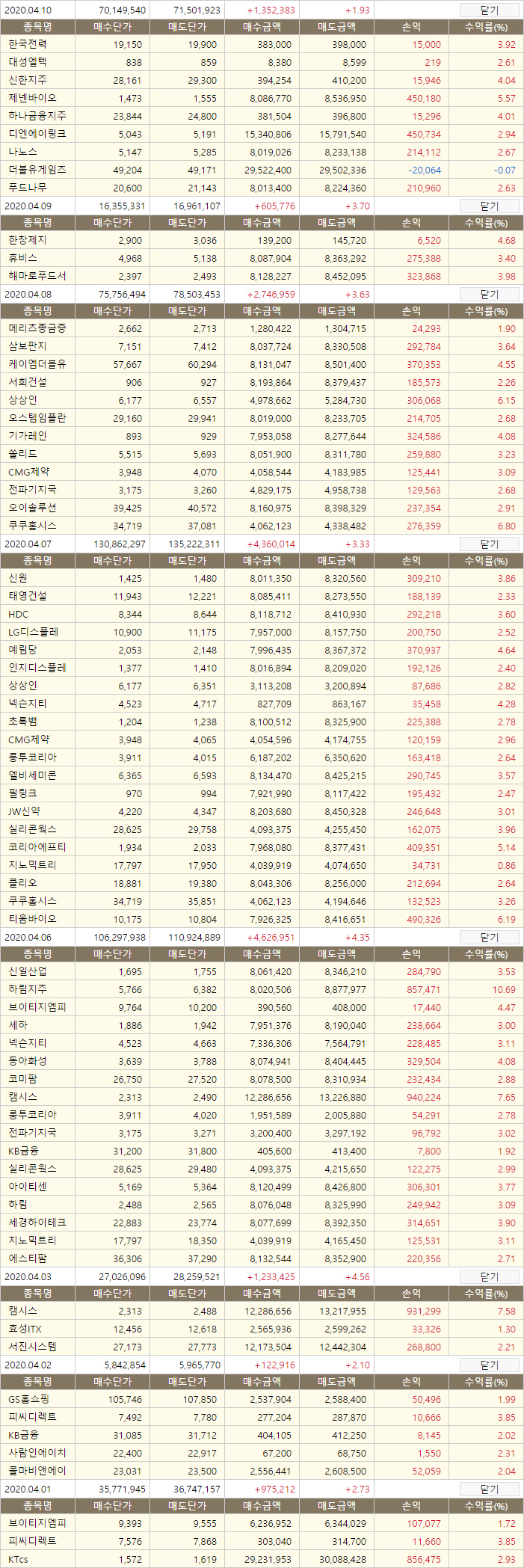Click the 해마로푸드서 stock name
The height and width of the screenshot is (1568, 524).
point(37,276)
